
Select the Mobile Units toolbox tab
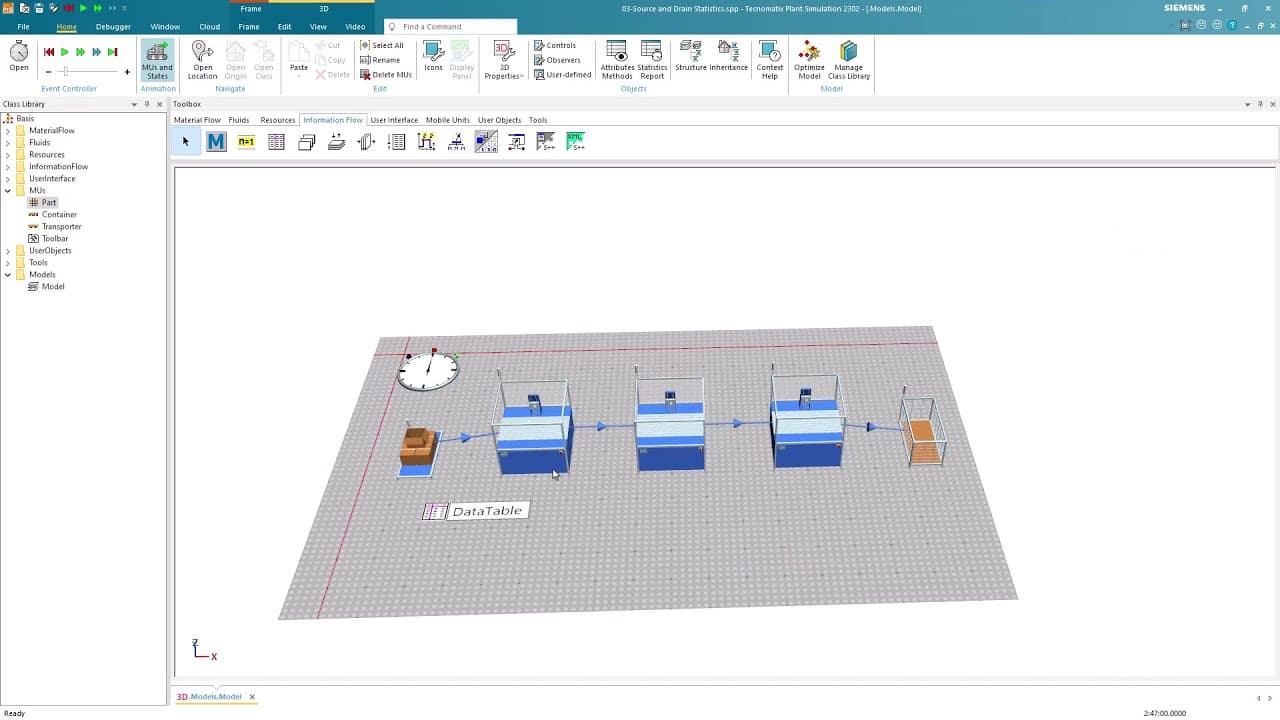[x=447, y=120]
